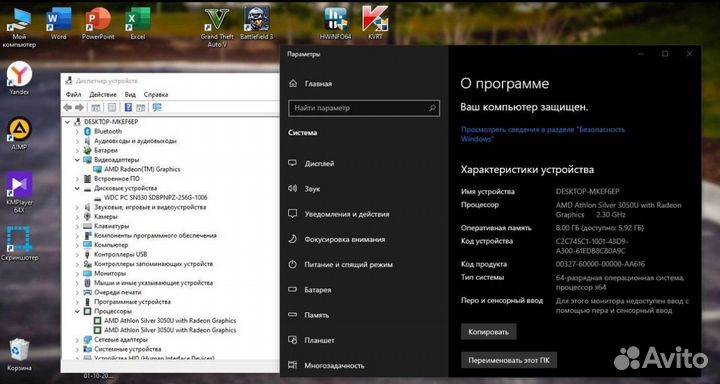
Task: Select the Очереди печати tree item
Action: [x=112, y=292]
